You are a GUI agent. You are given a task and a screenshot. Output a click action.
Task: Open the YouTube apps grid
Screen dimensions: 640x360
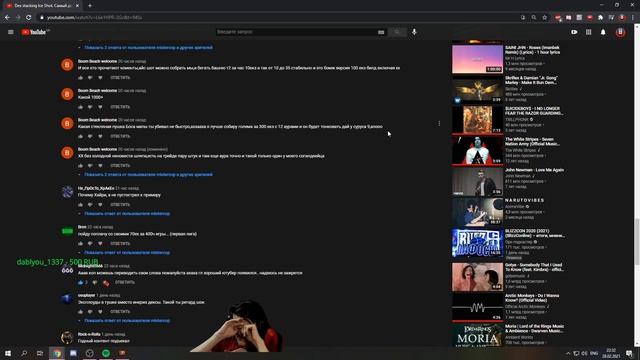click(x=589, y=32)
